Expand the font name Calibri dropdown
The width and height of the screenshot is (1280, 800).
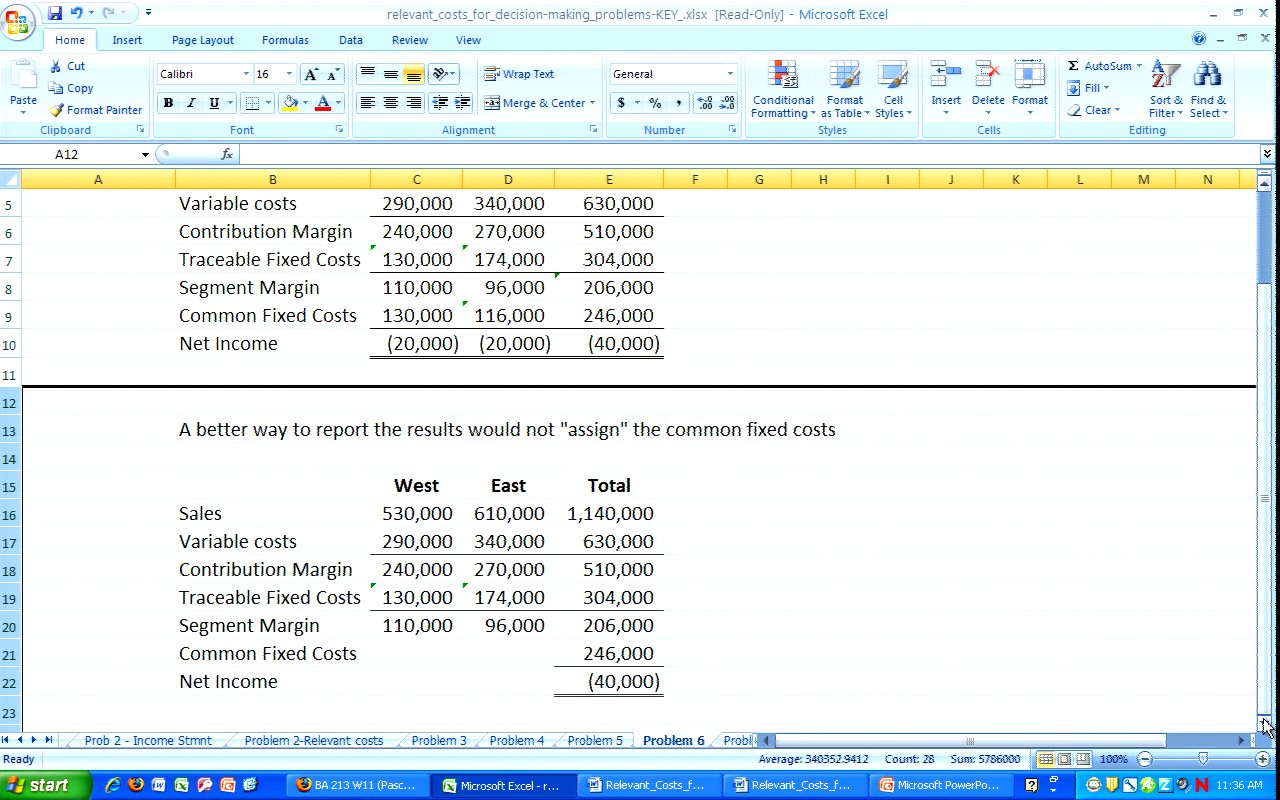tap(246, 75)
